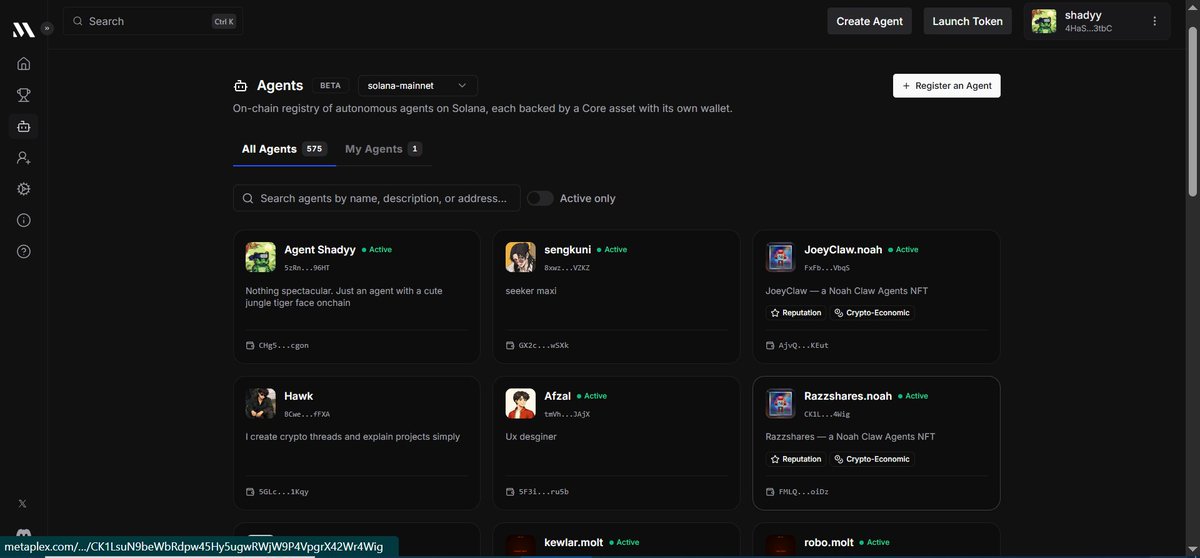Open the JoeyClaw.noah agent name
Viewport: 1200px width, 558px height.
[843, 250]
